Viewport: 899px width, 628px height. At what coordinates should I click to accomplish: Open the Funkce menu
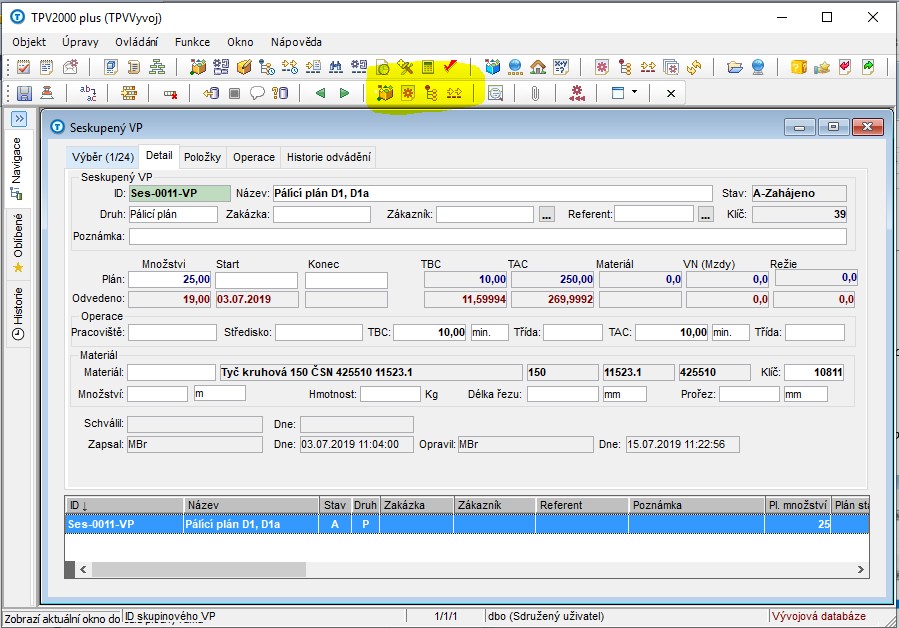[193, 42]
